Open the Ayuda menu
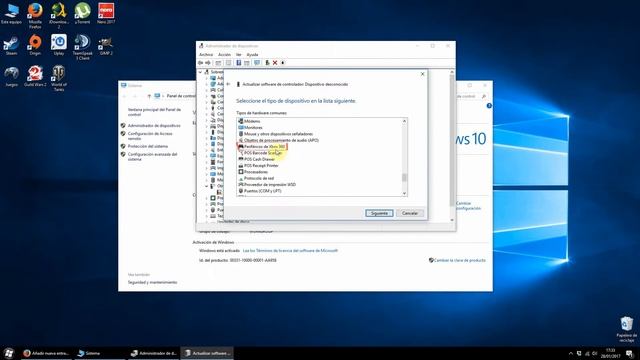 [253, 54]
